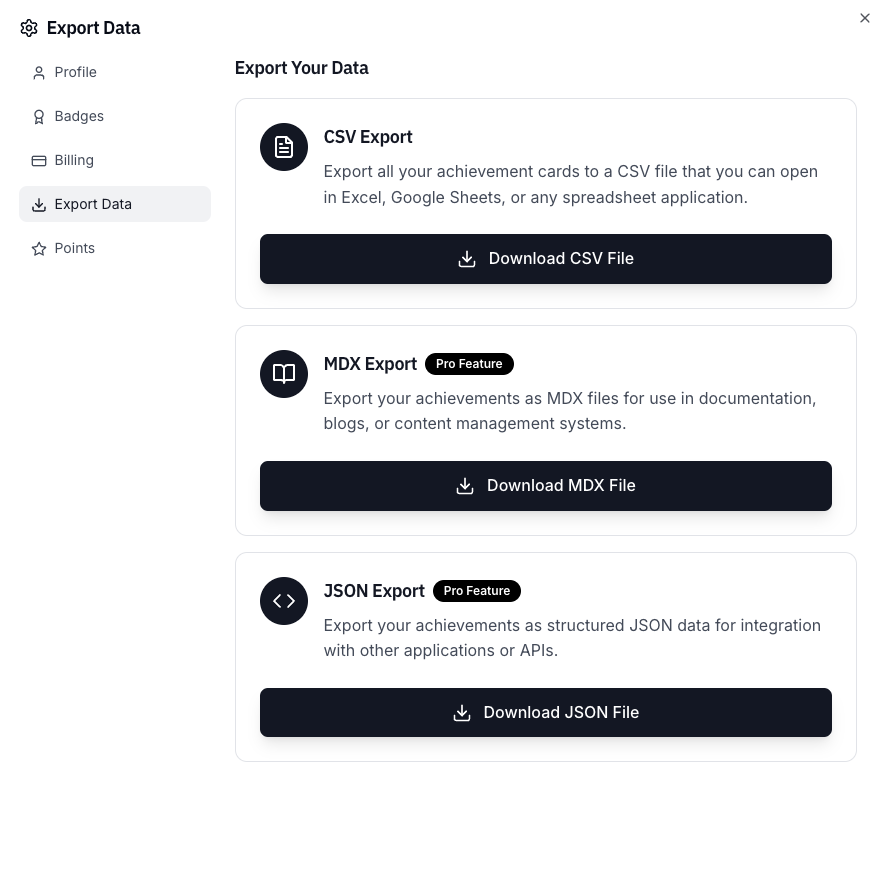Click the MDX Export open book icon
Viewport: 886px width, 873px height.
click(x=284, y=374)
